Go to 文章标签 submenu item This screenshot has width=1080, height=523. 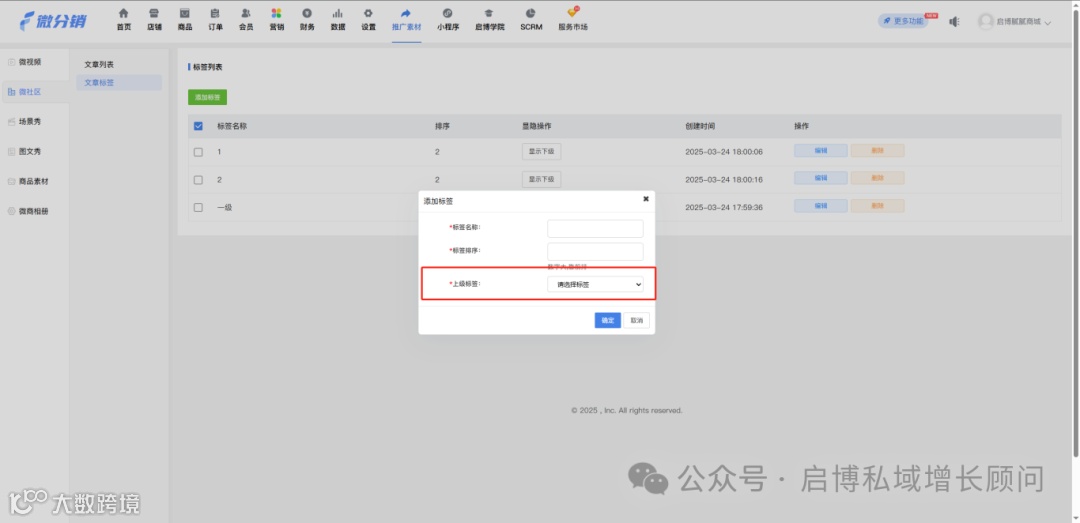[119, 83]
